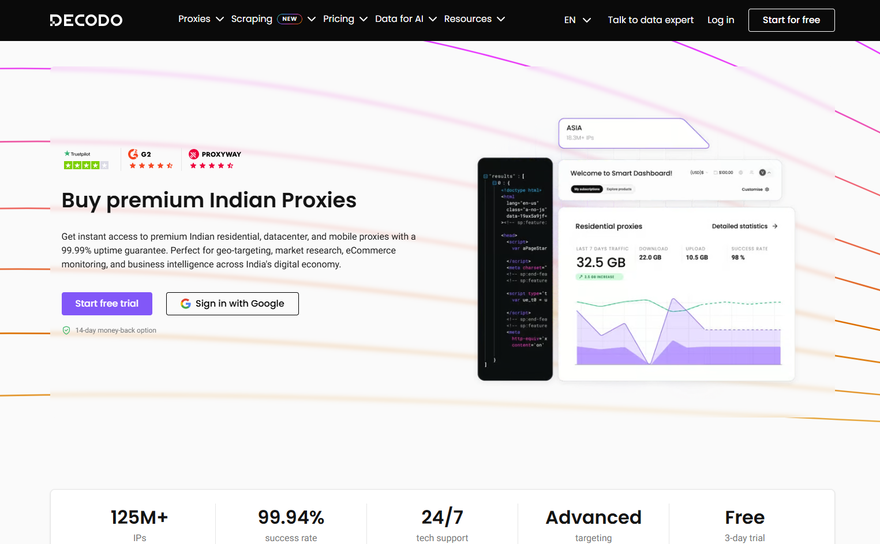Viewport: 880px width, 544px height.
Task: Expand the language selector chevron
Action: coord(587,20)
